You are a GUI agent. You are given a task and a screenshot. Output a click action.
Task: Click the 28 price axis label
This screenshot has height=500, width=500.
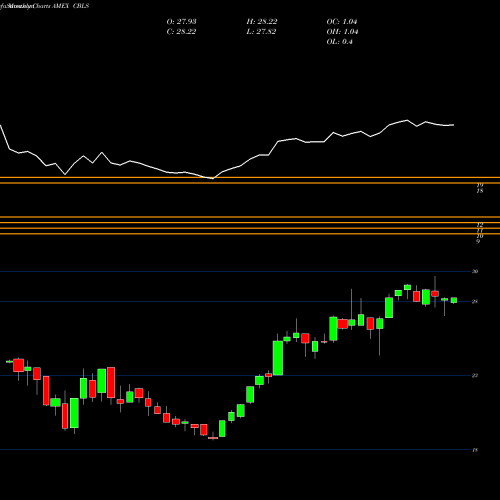point(475,301)
